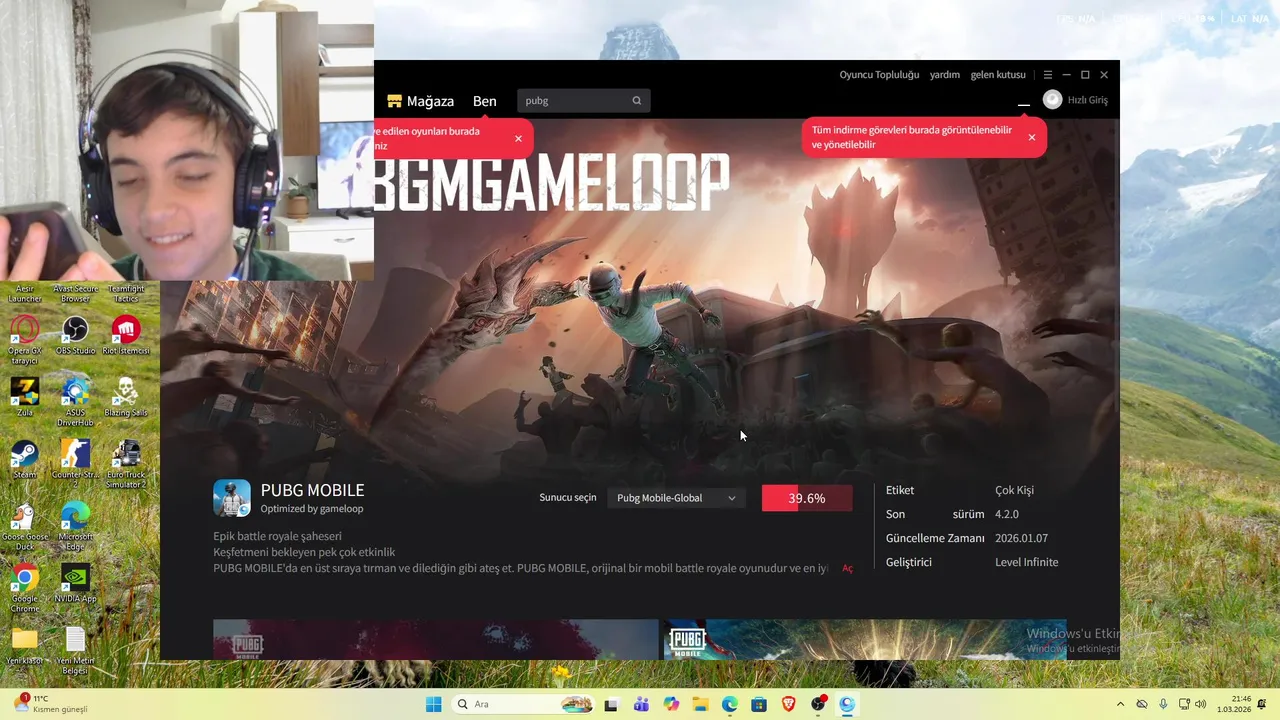
Task: Expand the description with Aç link
Action: [847, 569]
